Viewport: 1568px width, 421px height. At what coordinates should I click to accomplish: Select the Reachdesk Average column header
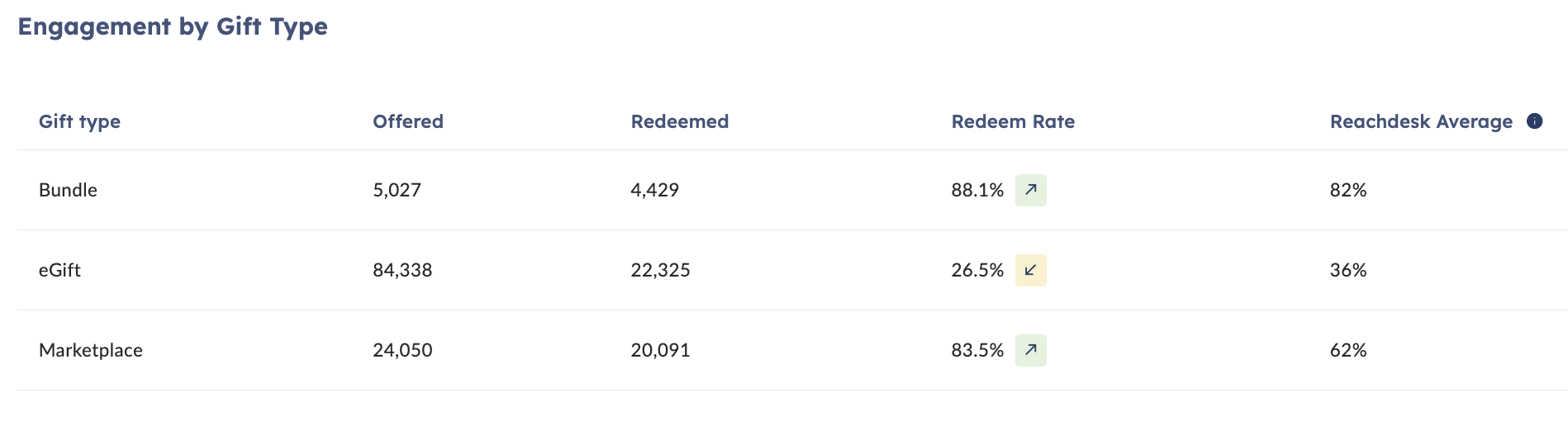1421,121
